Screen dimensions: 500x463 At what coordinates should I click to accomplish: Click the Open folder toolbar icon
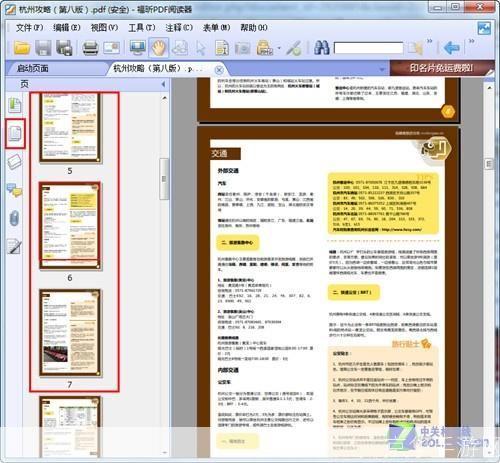[22, 48]
